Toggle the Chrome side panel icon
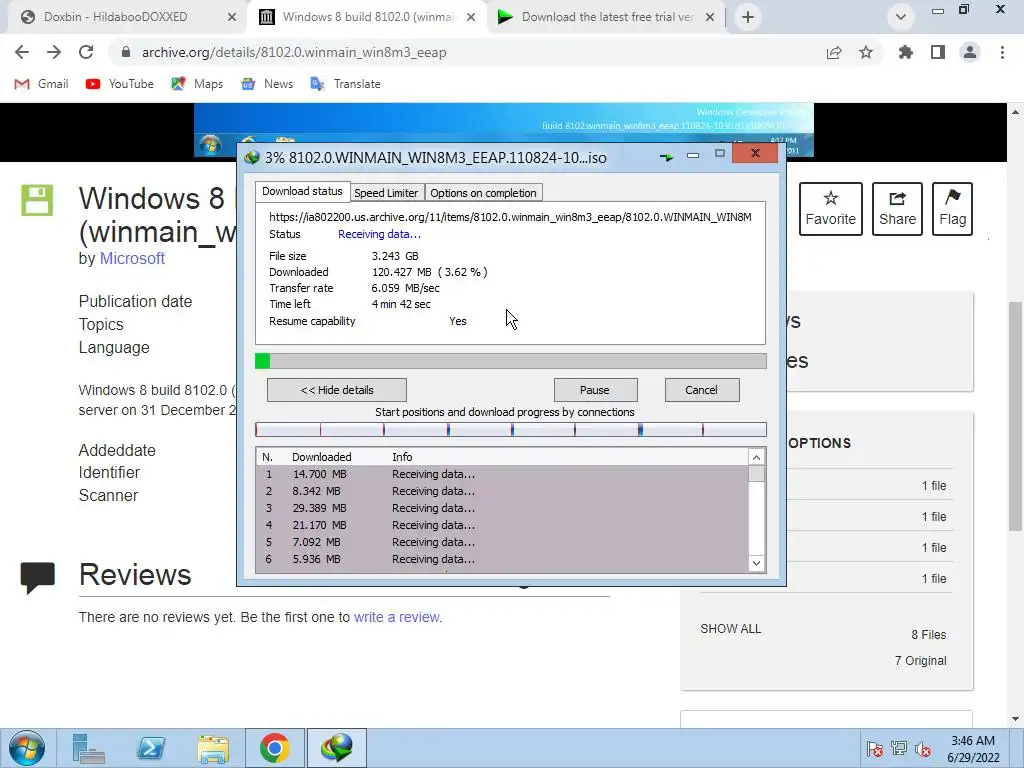Viewport: 1024px width, 768px height. click(x=938, y=52)
